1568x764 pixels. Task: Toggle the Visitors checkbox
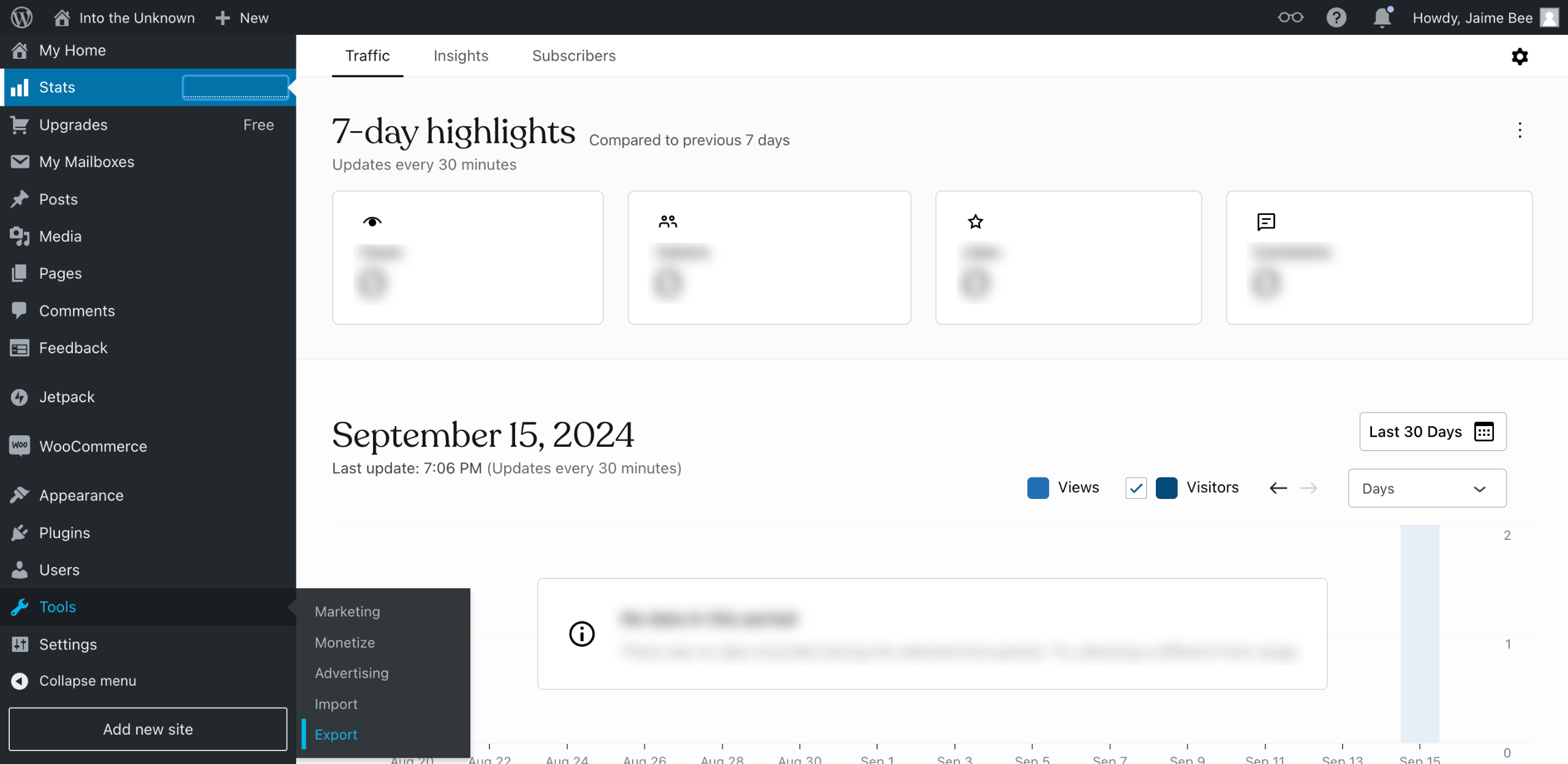(x=1136, y=488)
